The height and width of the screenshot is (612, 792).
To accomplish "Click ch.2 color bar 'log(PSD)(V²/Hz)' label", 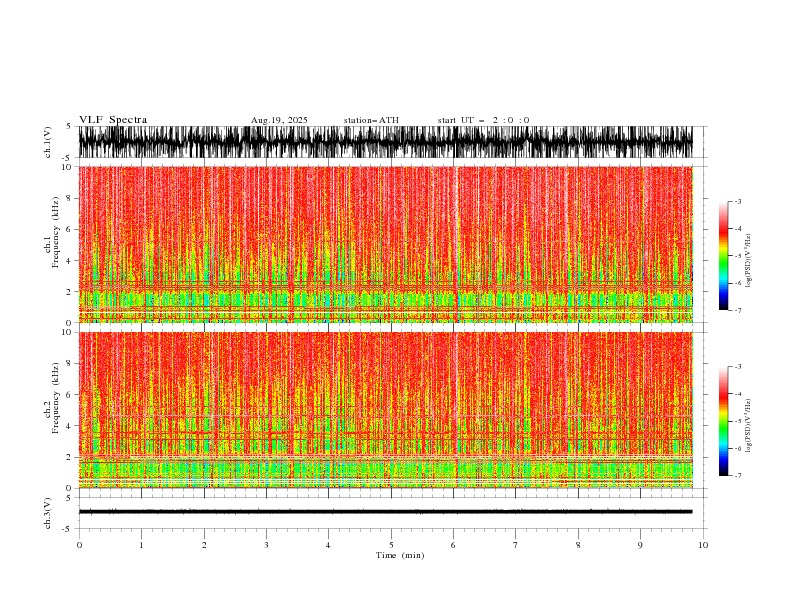I will [749, 426].
